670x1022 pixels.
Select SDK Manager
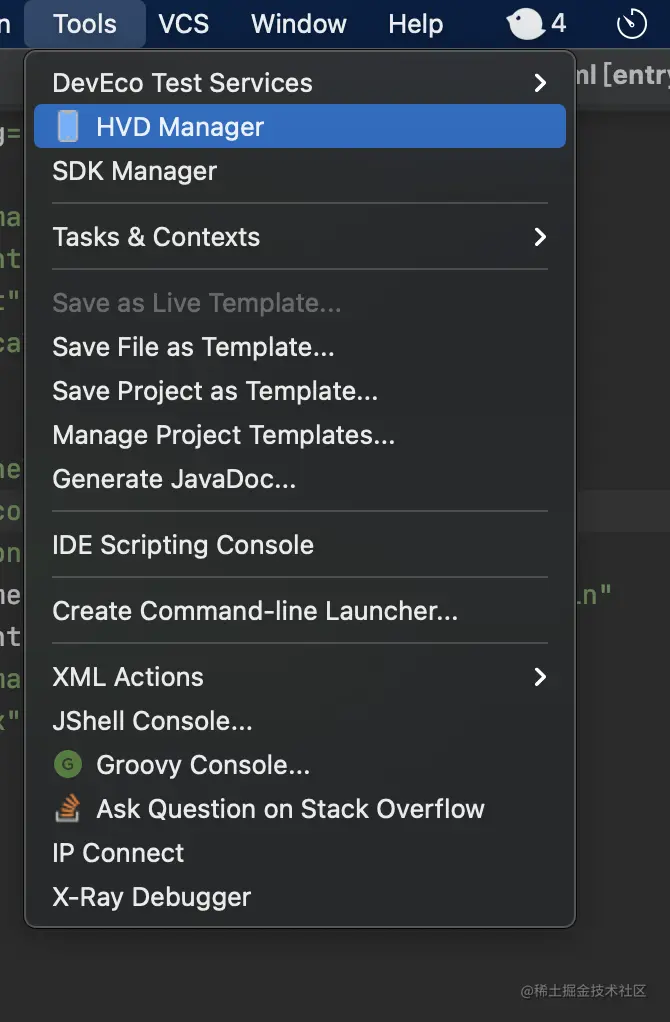click(135, 171)
